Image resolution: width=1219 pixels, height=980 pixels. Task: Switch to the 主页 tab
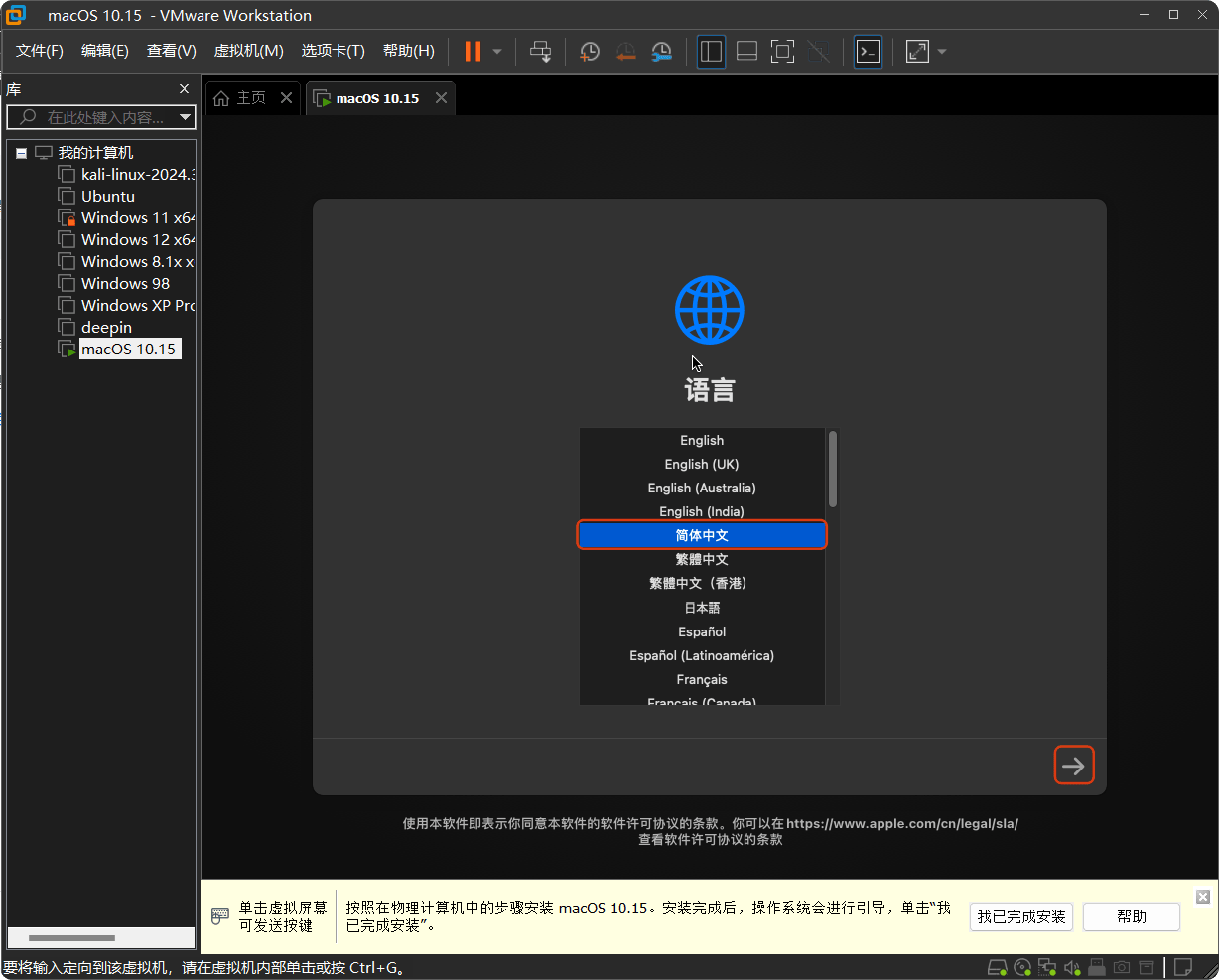point(250,97)
